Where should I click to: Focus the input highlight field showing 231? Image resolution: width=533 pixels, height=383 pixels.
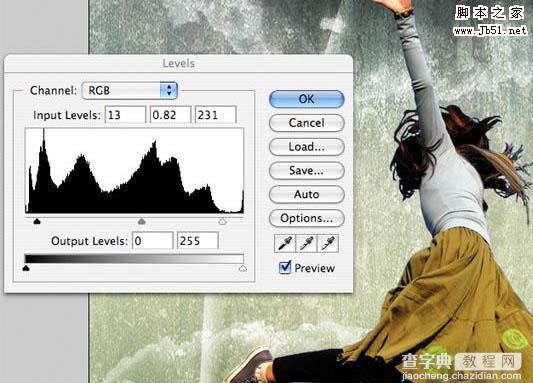pyautogui.click(x=216, y=115)
